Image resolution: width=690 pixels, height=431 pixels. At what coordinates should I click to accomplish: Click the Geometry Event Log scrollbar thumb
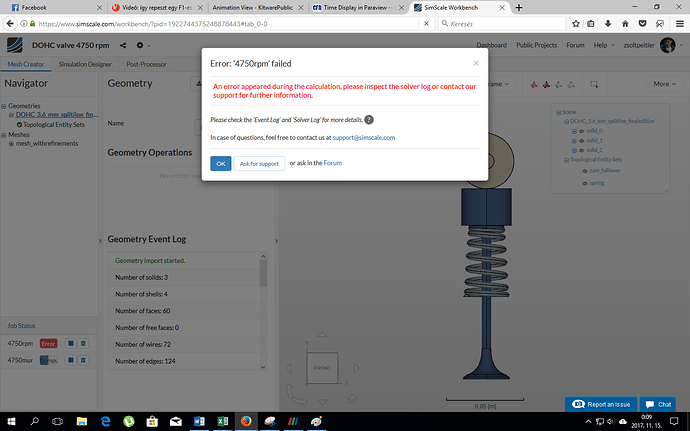pos(263,273)
